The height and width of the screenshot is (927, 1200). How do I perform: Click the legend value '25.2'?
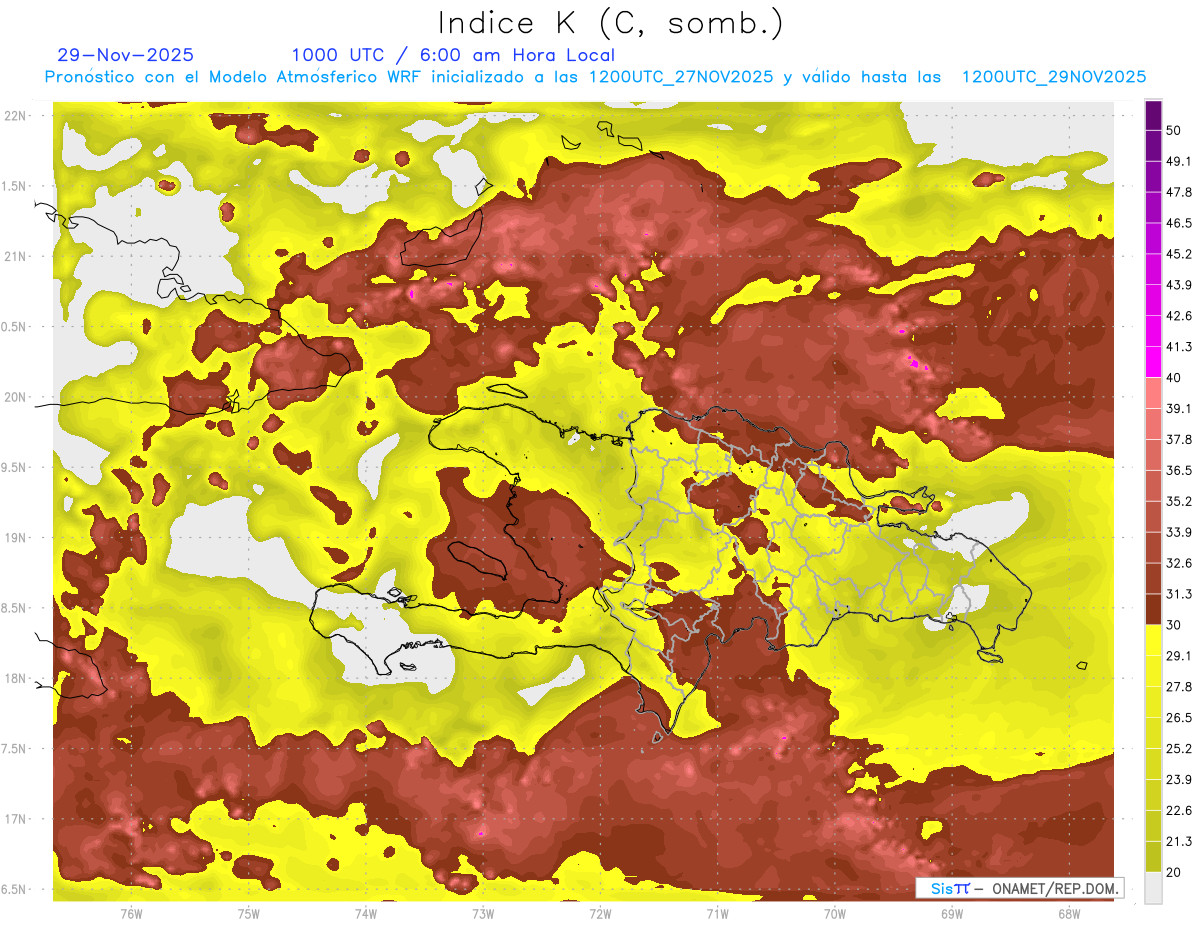coord(1178,749)
